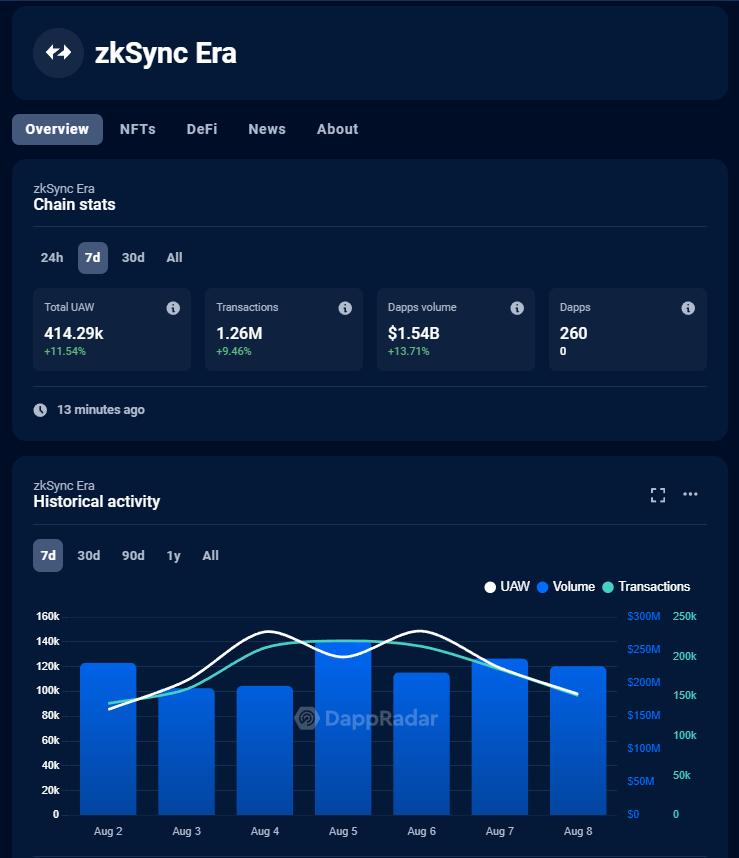Viewport: 739px width, 858px height.
Task: Click the Aug 7 volume bar
Action: [x=500, y=737]
